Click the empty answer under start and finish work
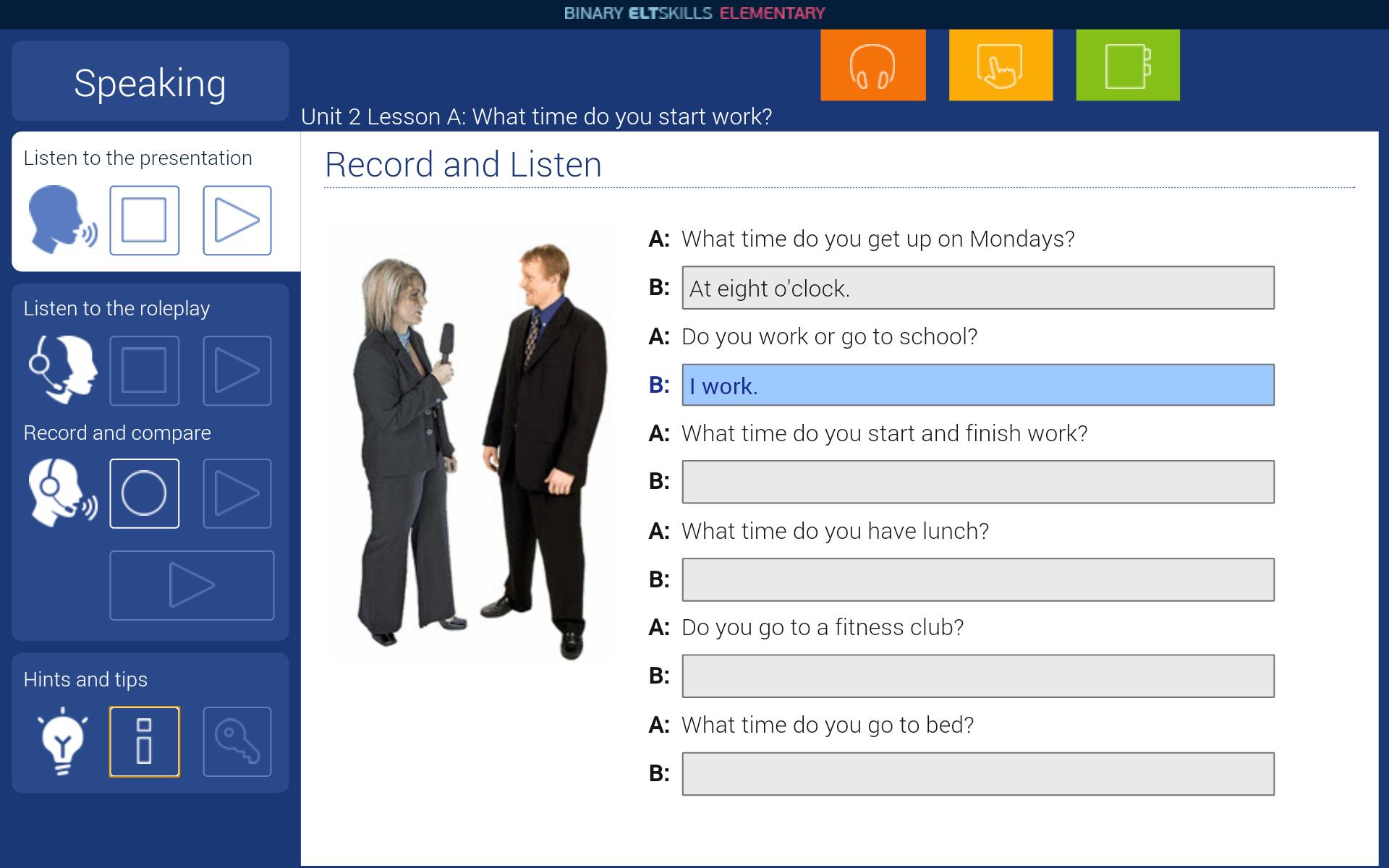The width and height of the screenshot is (1389, 868). pos(978,482)
